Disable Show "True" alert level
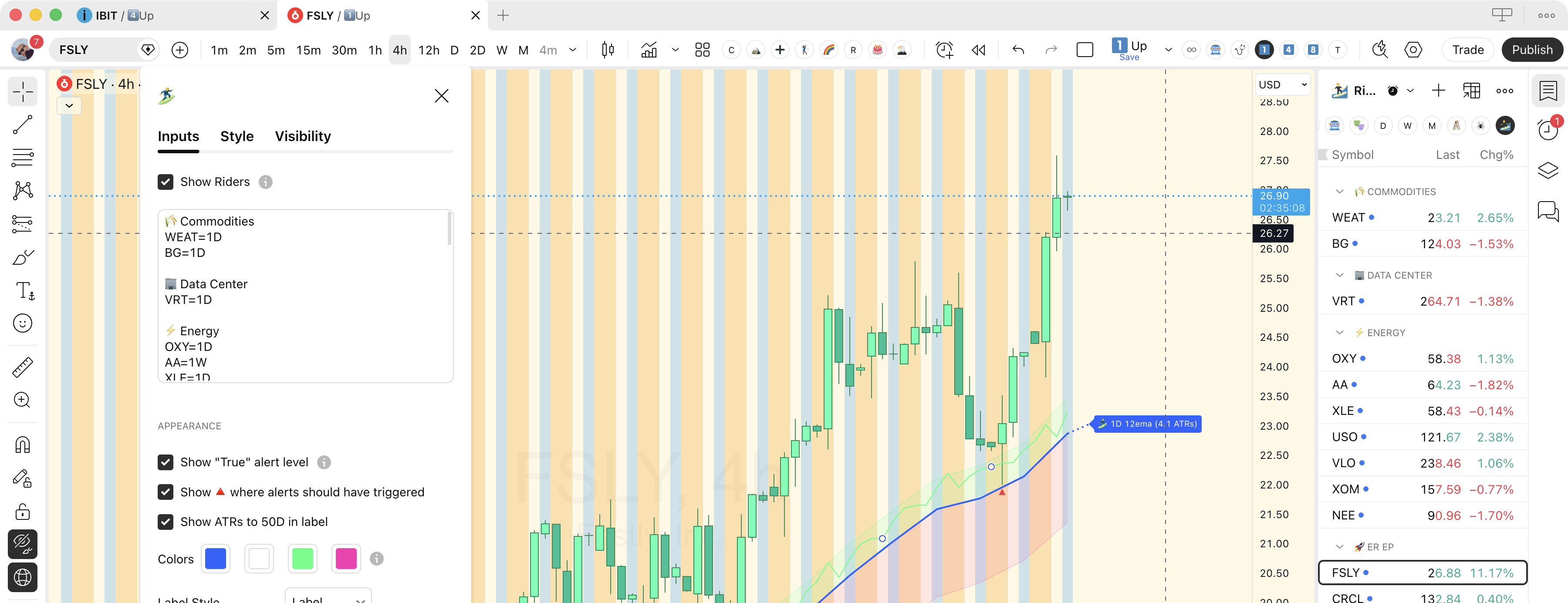 click(x=166, y=462)
